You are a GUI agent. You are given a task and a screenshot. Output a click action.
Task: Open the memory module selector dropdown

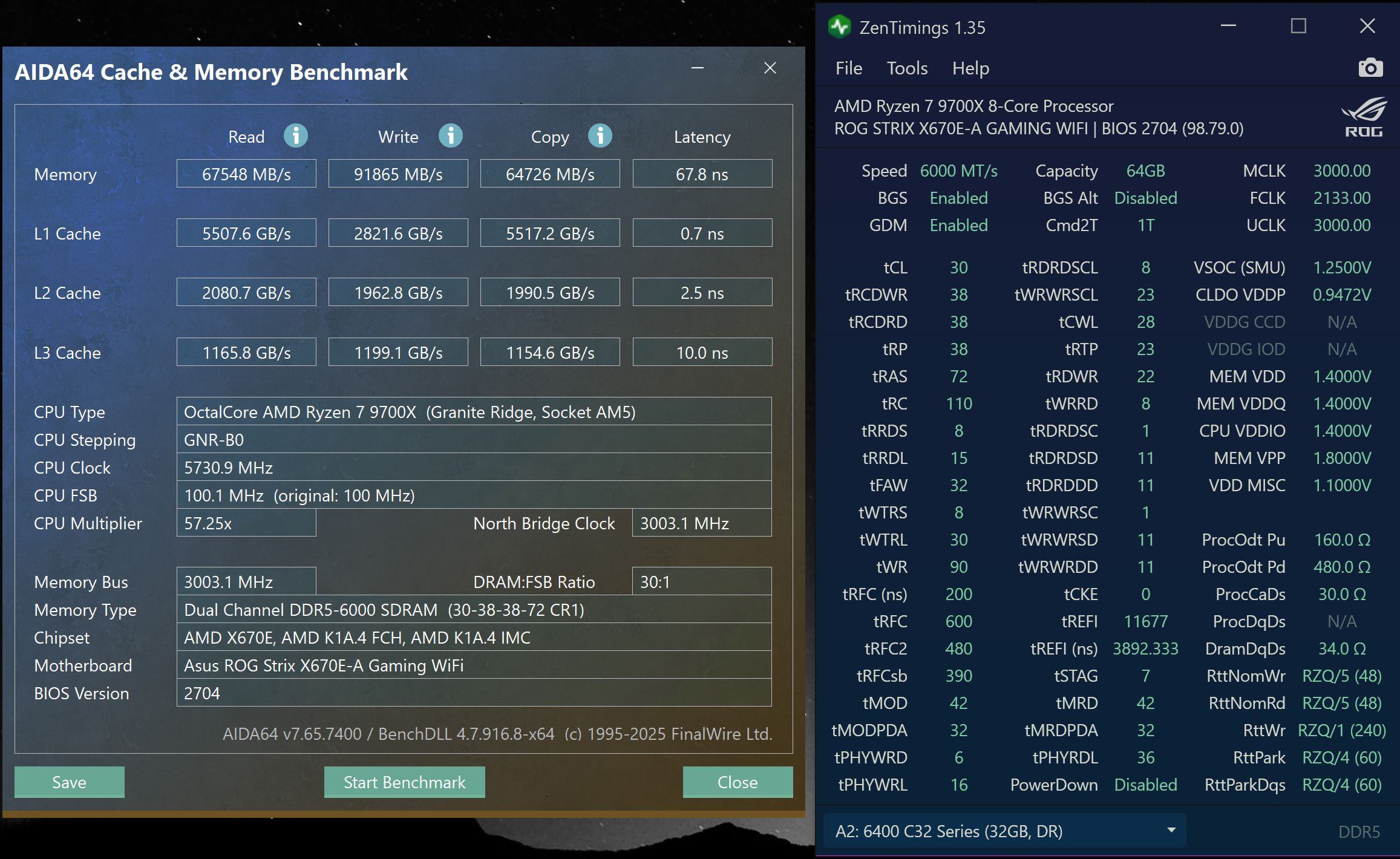pos(1171,831)
